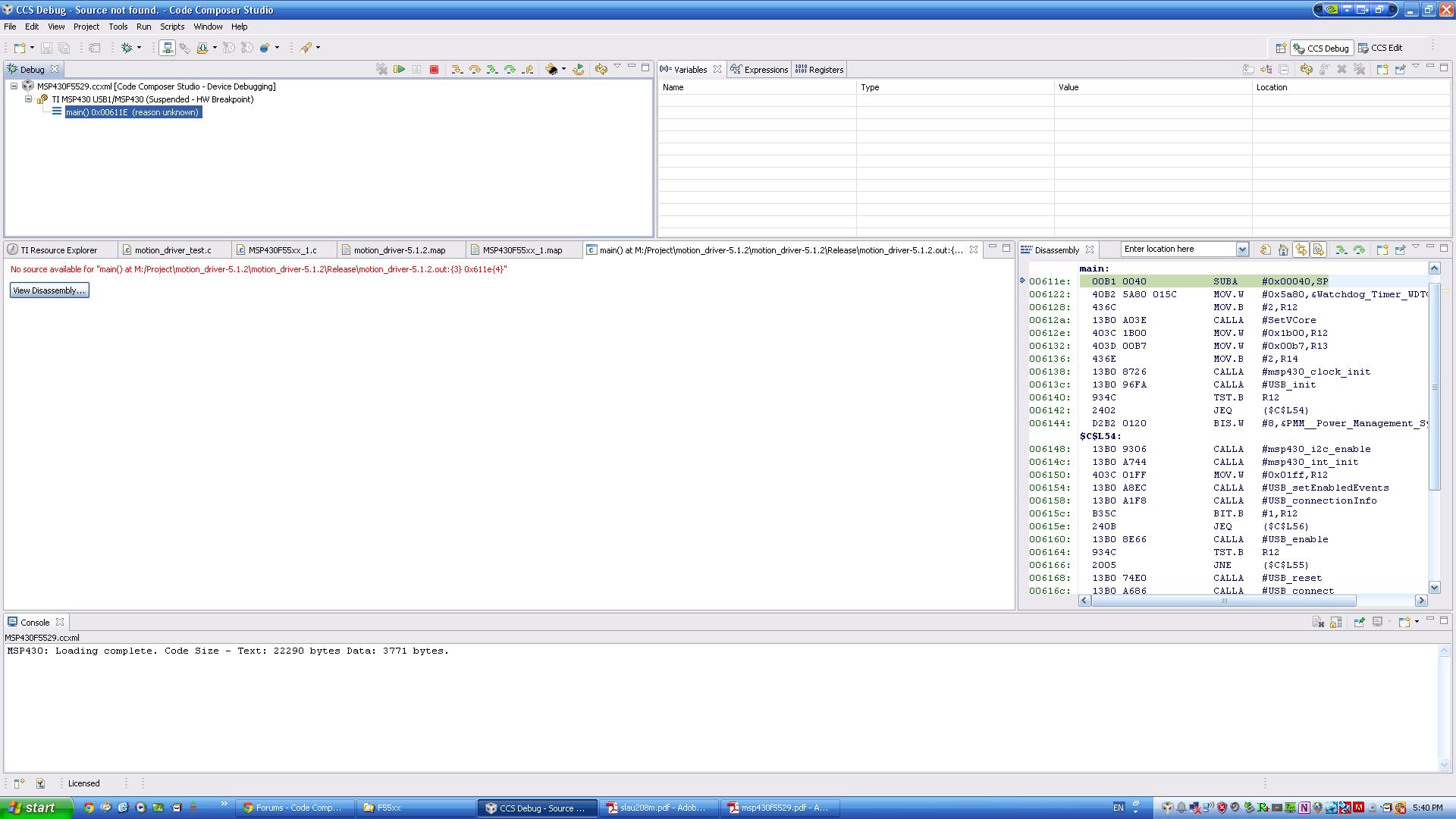1456x819 pixels.
Task: Close the source-not-found main() editor tab
Action: 974,249
